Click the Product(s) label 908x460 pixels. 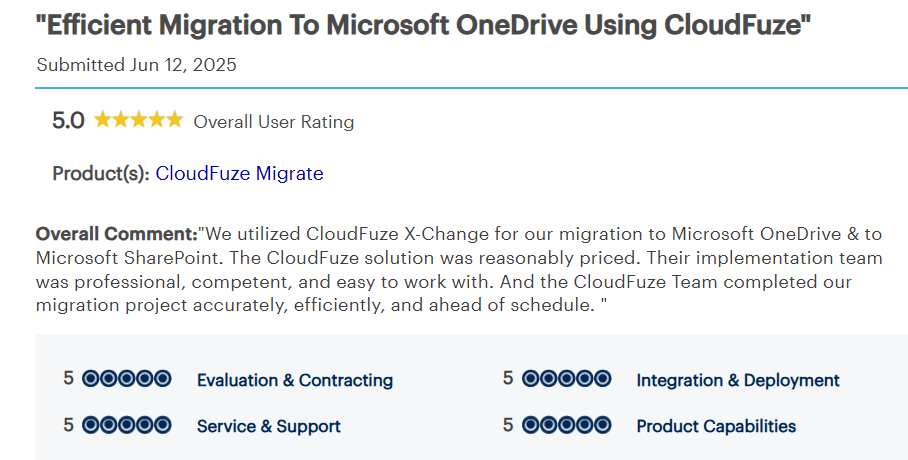(x=100, y=174)
